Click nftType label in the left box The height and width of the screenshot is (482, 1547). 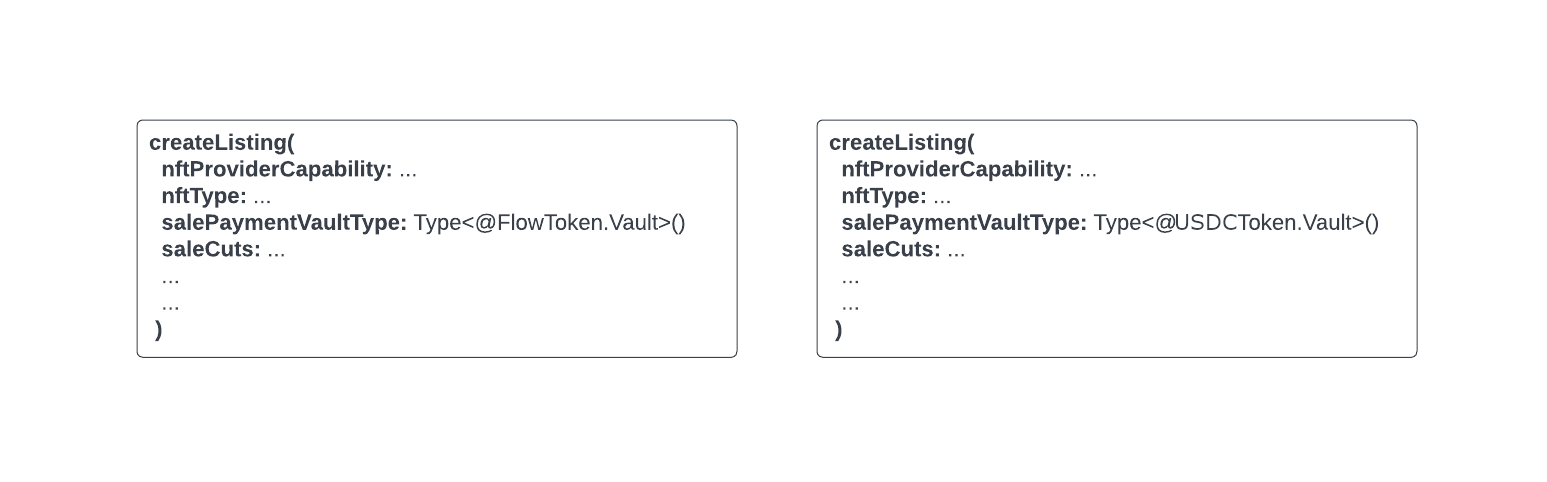pyautogui.click(x=204, y=197)
